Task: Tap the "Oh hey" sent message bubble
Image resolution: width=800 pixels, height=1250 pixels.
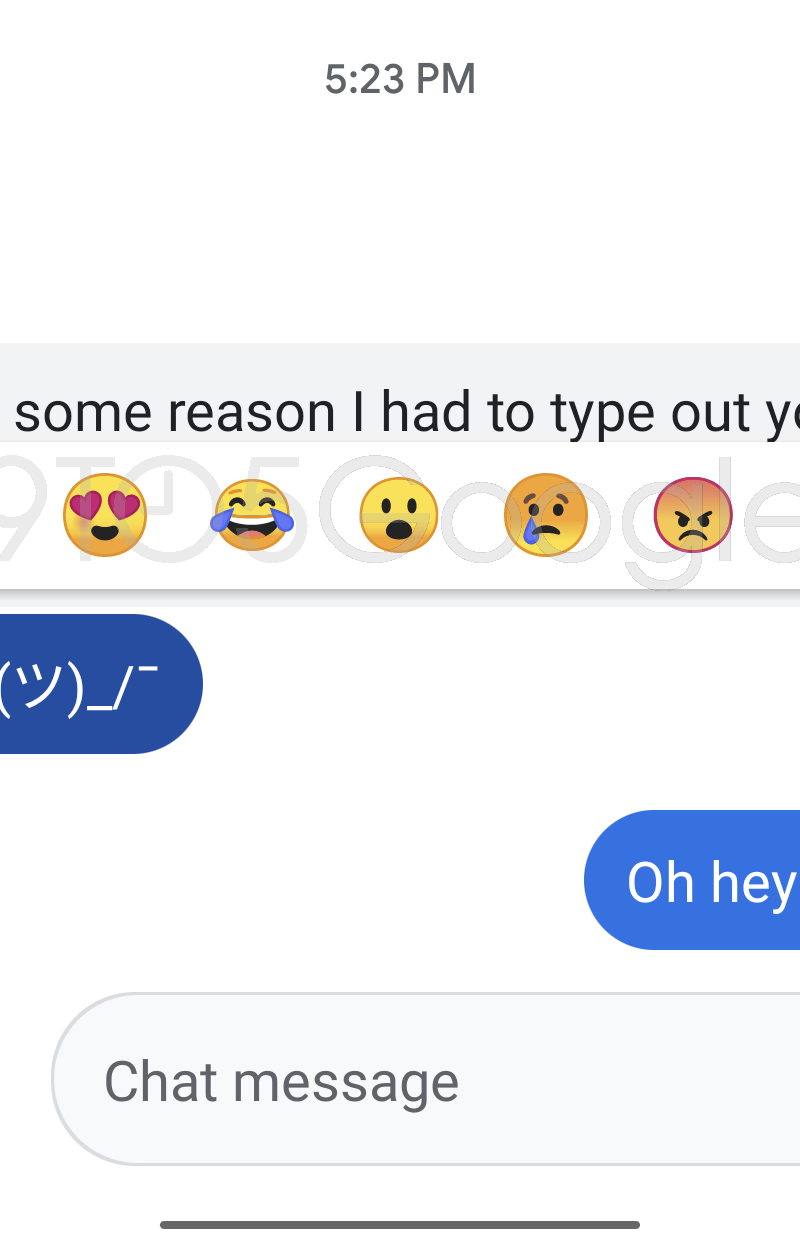Action: (x=700, y=881)
